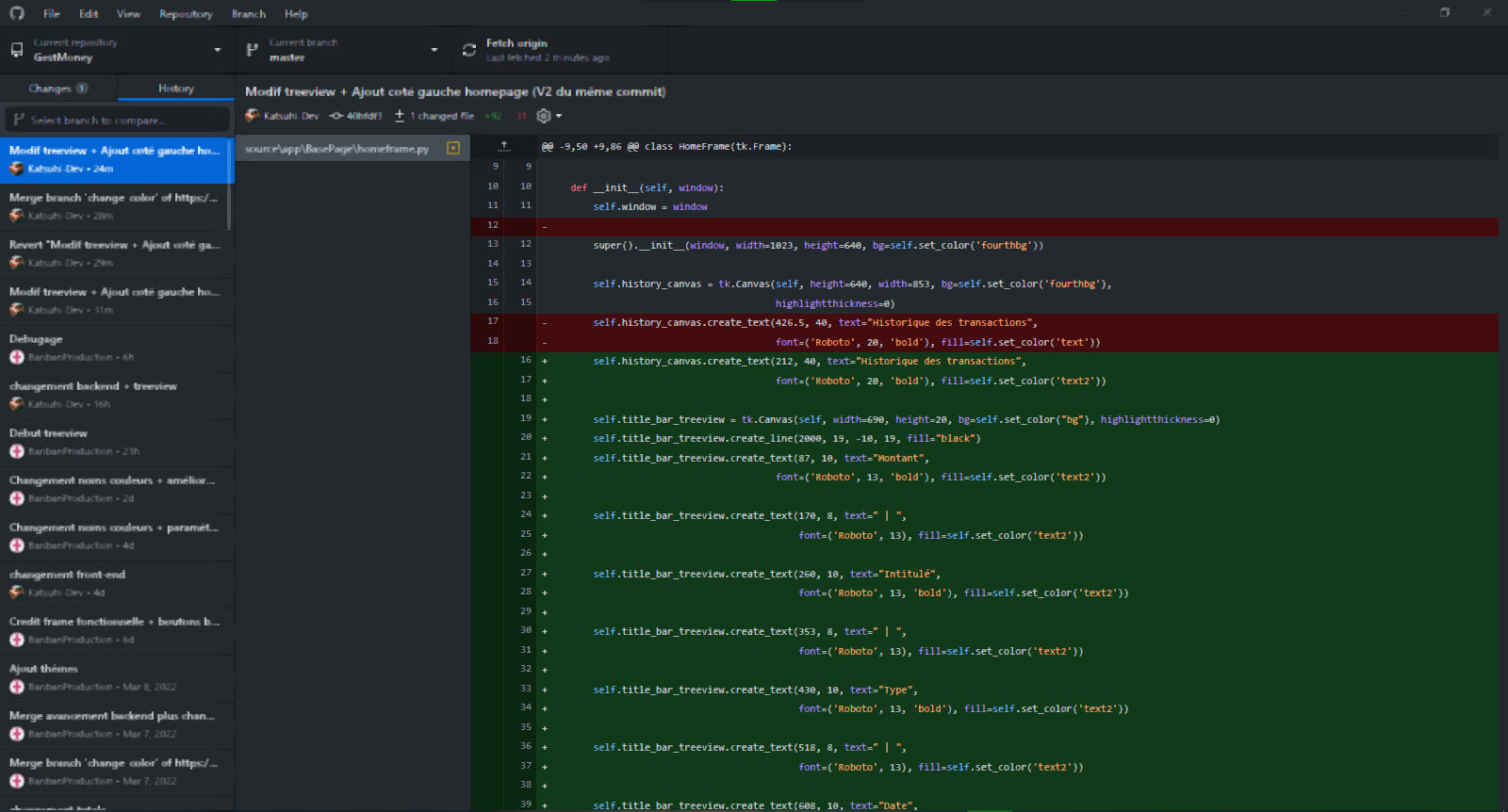Open the Edit menu

click(x=89, y=14)
